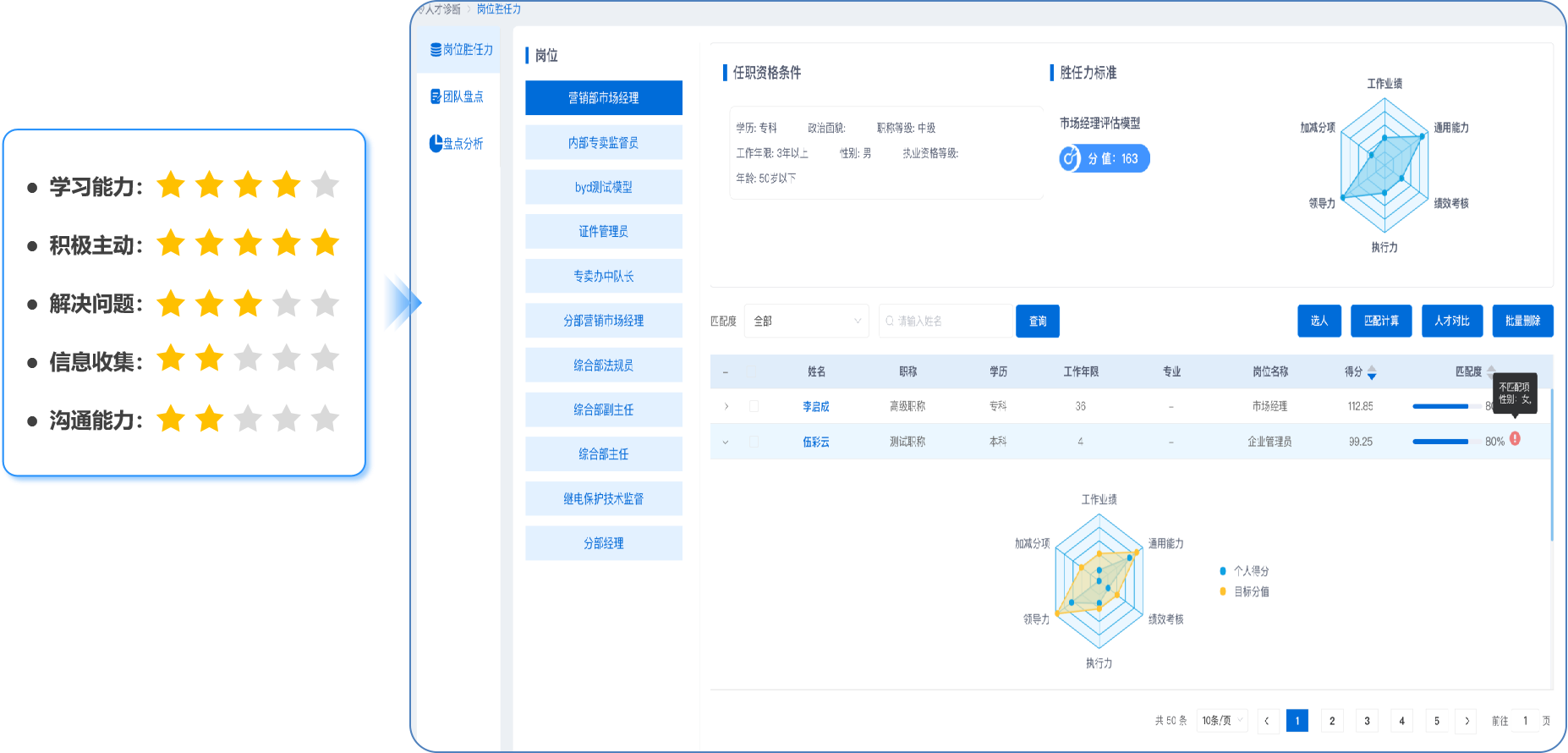Open the 匹配度 filter dropdown showing 全部
Image resolution: width=1568 pixels, height=753 pixels.
point(806,322)
